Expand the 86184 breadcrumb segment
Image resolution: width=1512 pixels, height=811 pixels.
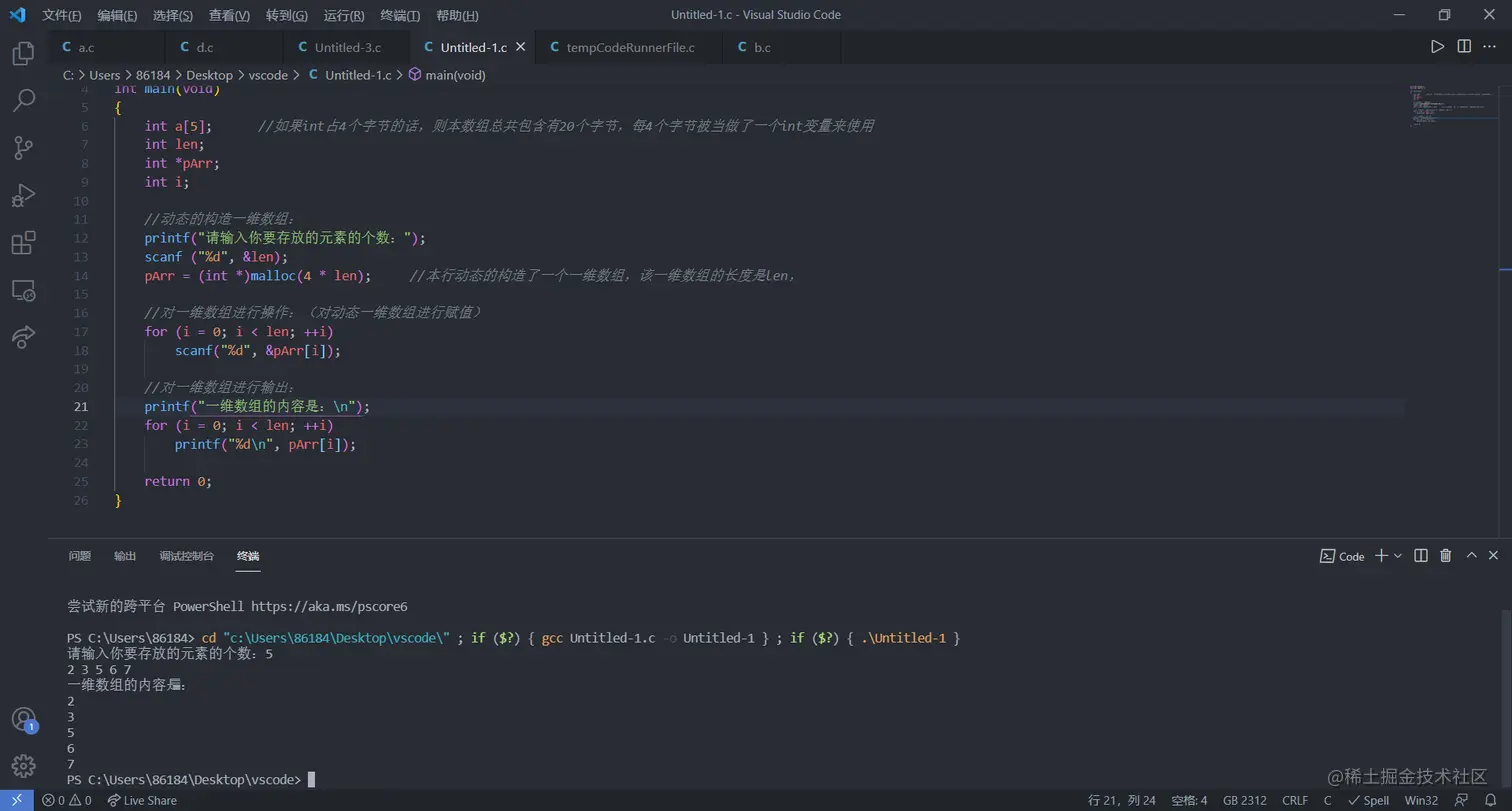154,75
